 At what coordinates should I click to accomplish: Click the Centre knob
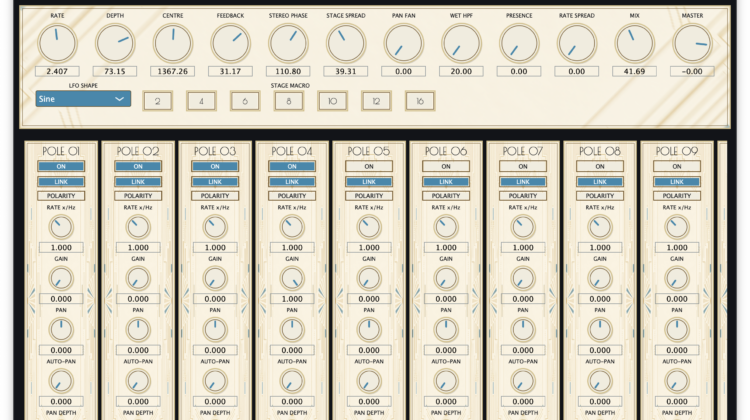point(173,43)
